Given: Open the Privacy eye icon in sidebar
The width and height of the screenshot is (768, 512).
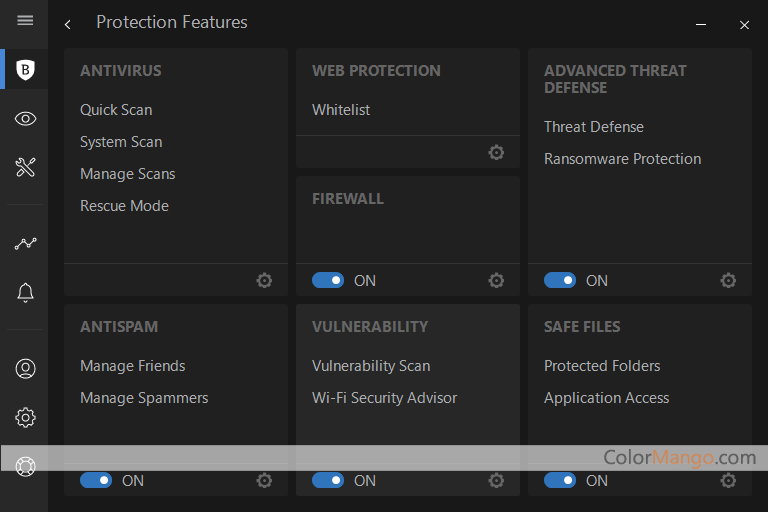Looking at the screenshot, I should (x=26, y=119).
